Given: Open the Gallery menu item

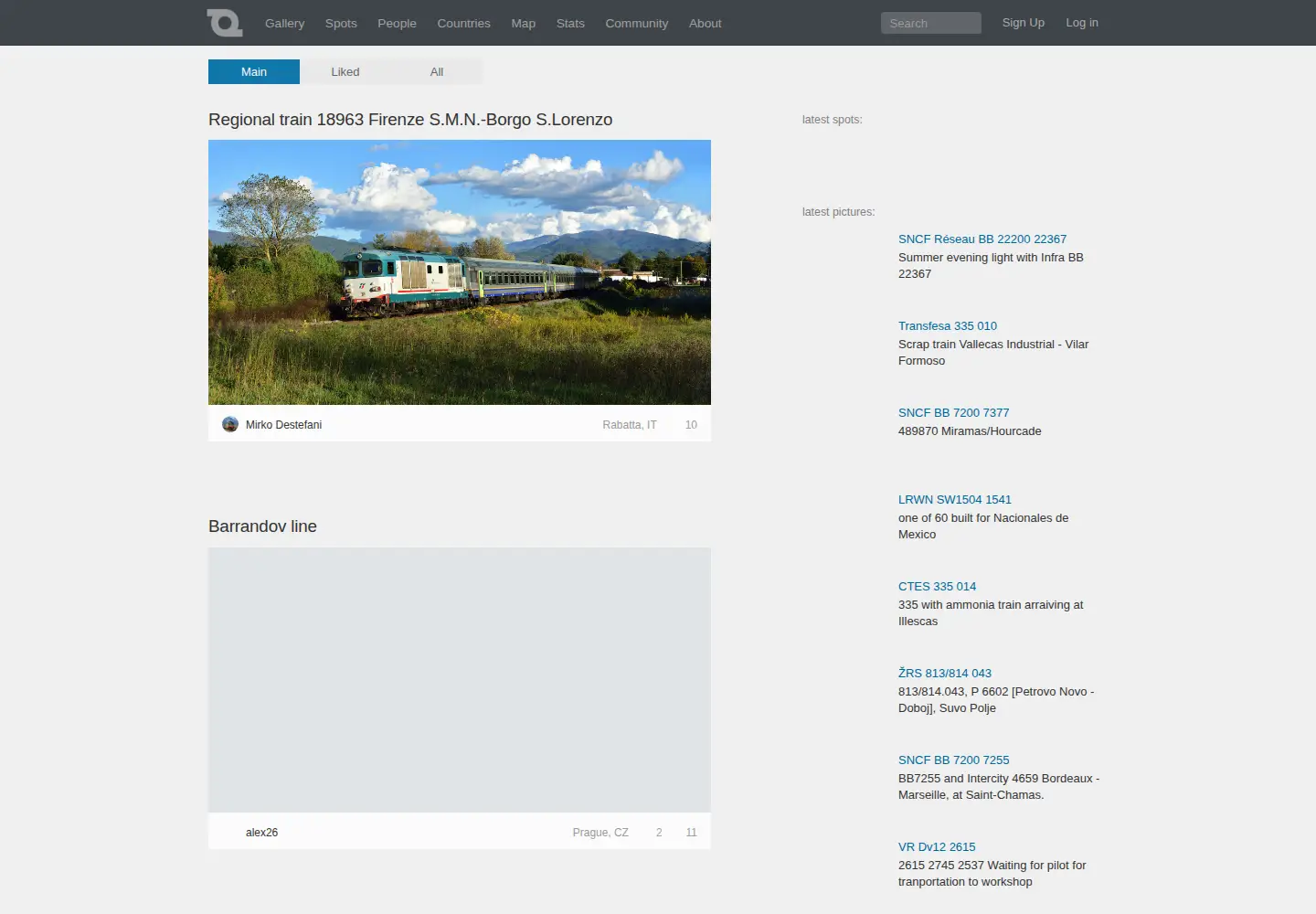Looking at the screenshot, I should point(284,23).
